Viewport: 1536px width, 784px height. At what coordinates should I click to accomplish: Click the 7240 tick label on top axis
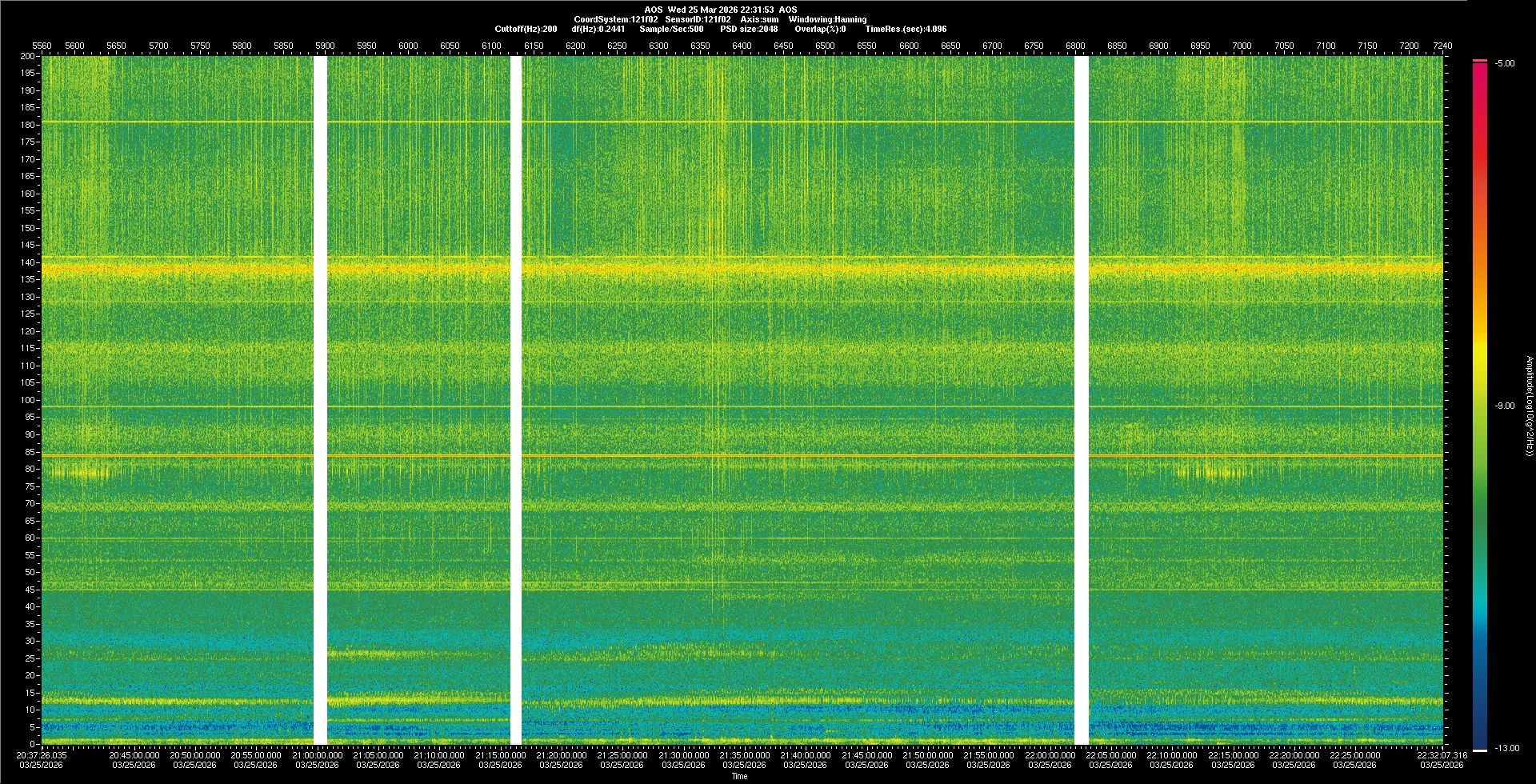coord(1442,46)
